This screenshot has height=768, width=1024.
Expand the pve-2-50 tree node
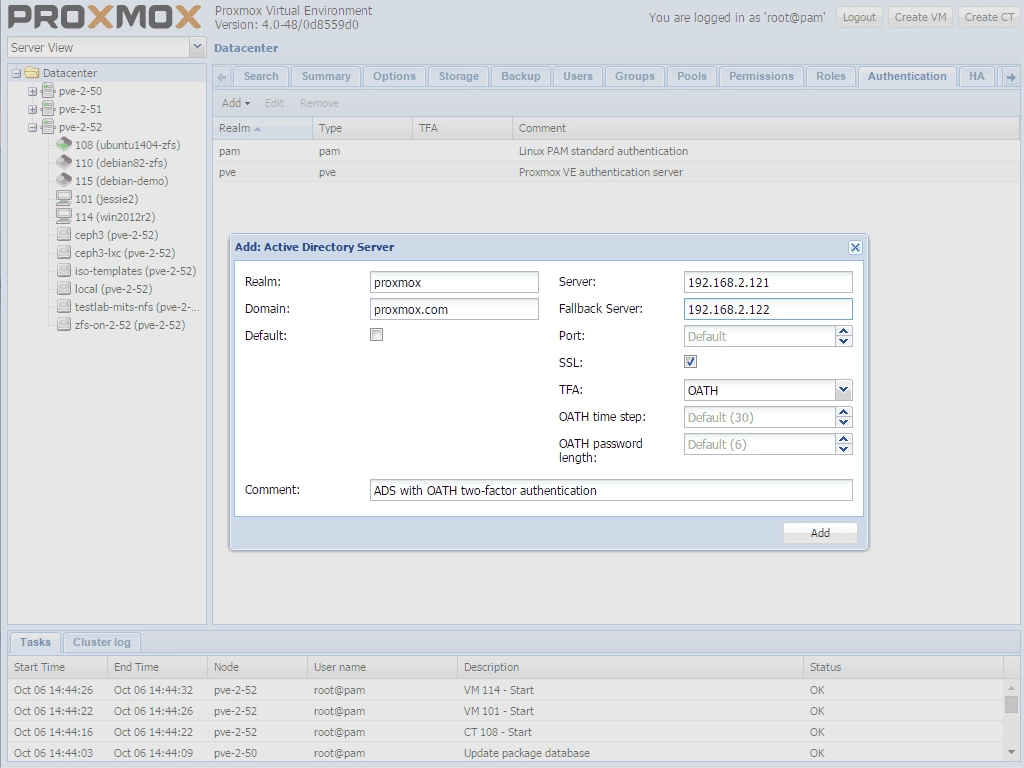click(x=32, y=91)
